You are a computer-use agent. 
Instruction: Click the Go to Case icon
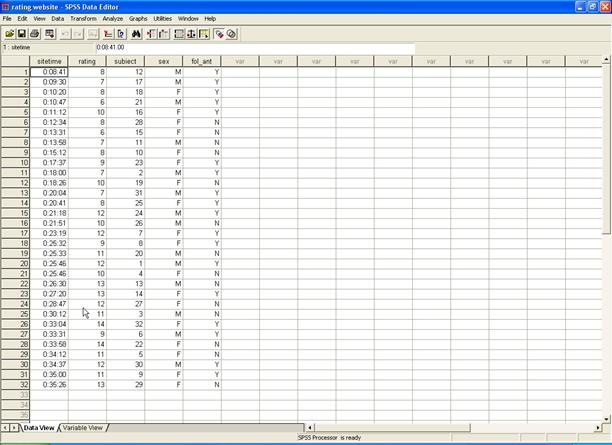pyautogui.click(x=108, y=33)
